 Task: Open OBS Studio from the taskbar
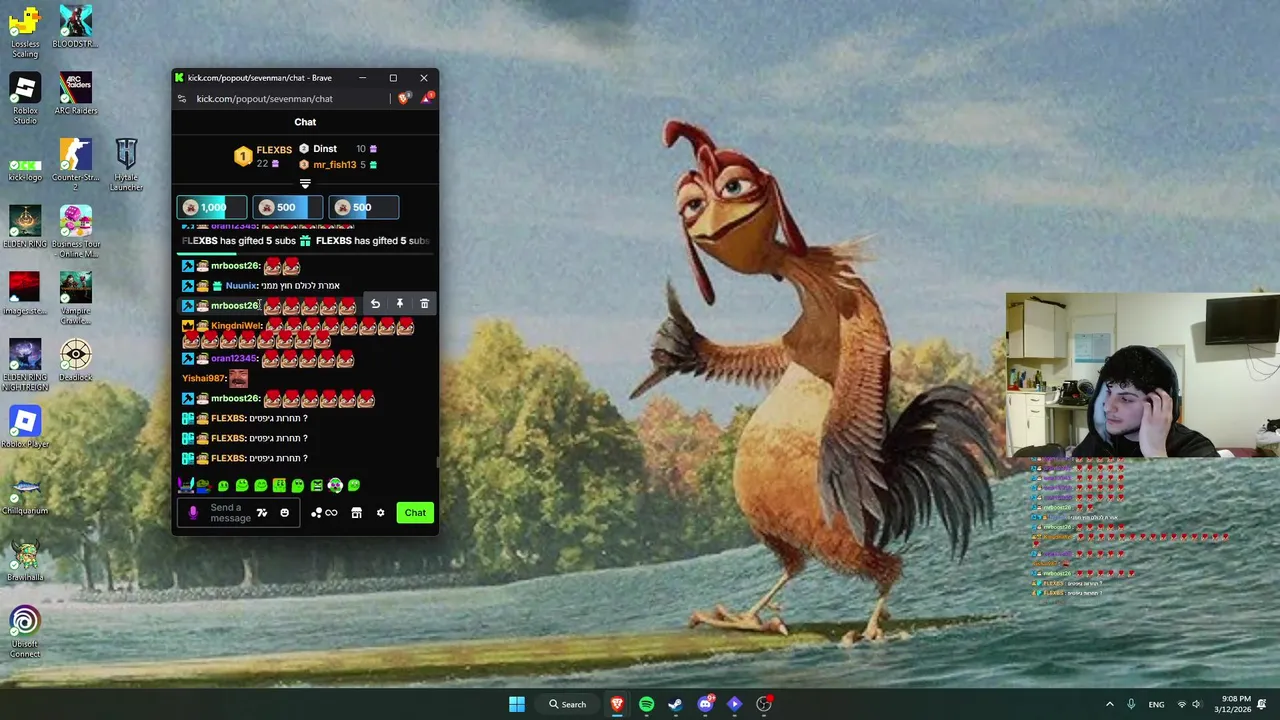coord(764,704)
